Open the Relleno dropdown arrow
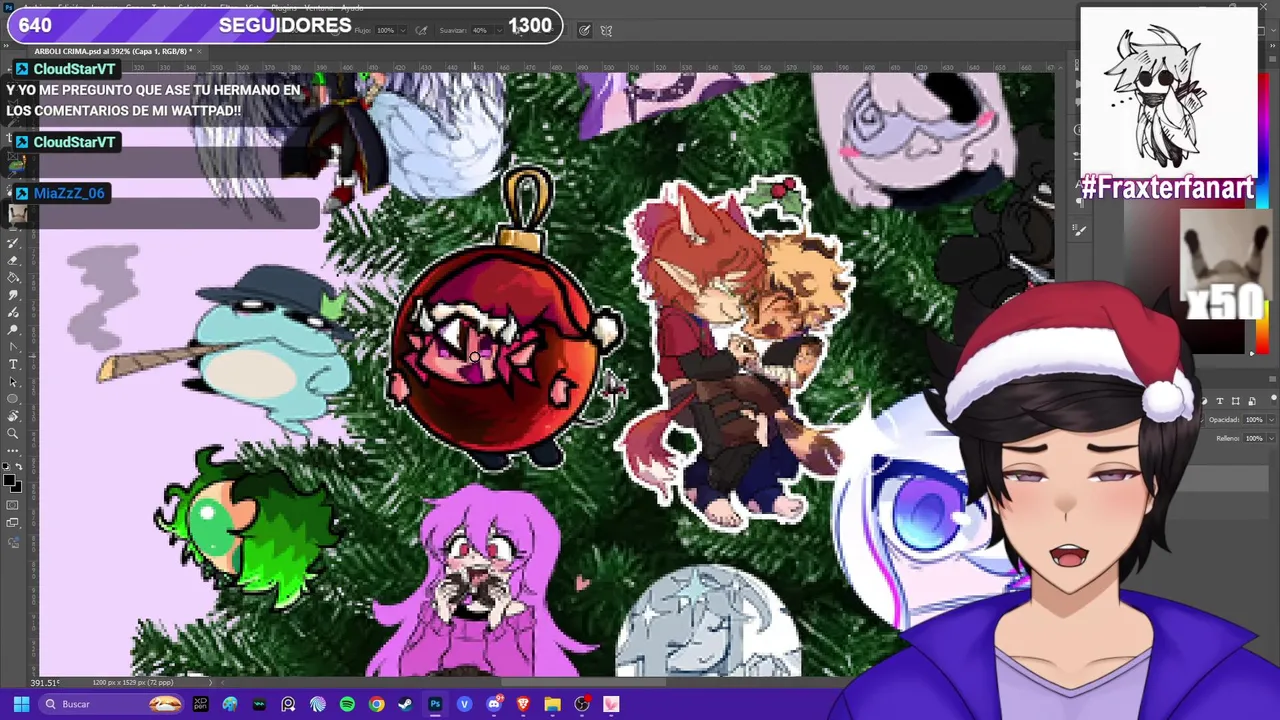Viewport: 1280px width, 720px height. [x=1271, y=438]
